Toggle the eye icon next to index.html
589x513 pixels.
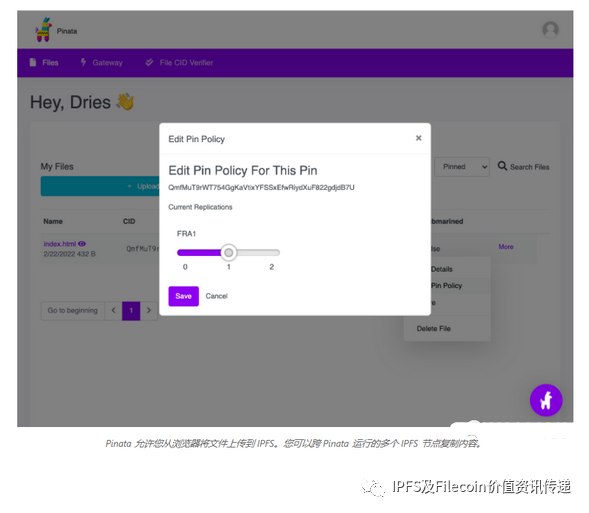[82, 244]
